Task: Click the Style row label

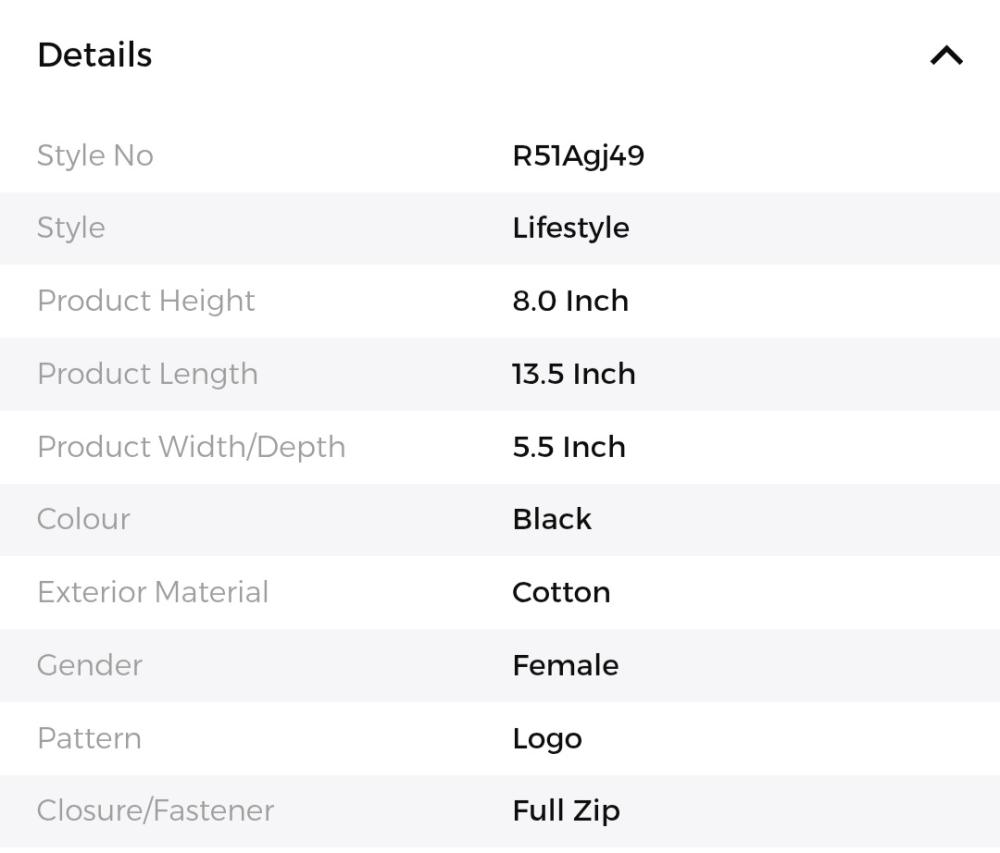Action: (x=71, y=228)
